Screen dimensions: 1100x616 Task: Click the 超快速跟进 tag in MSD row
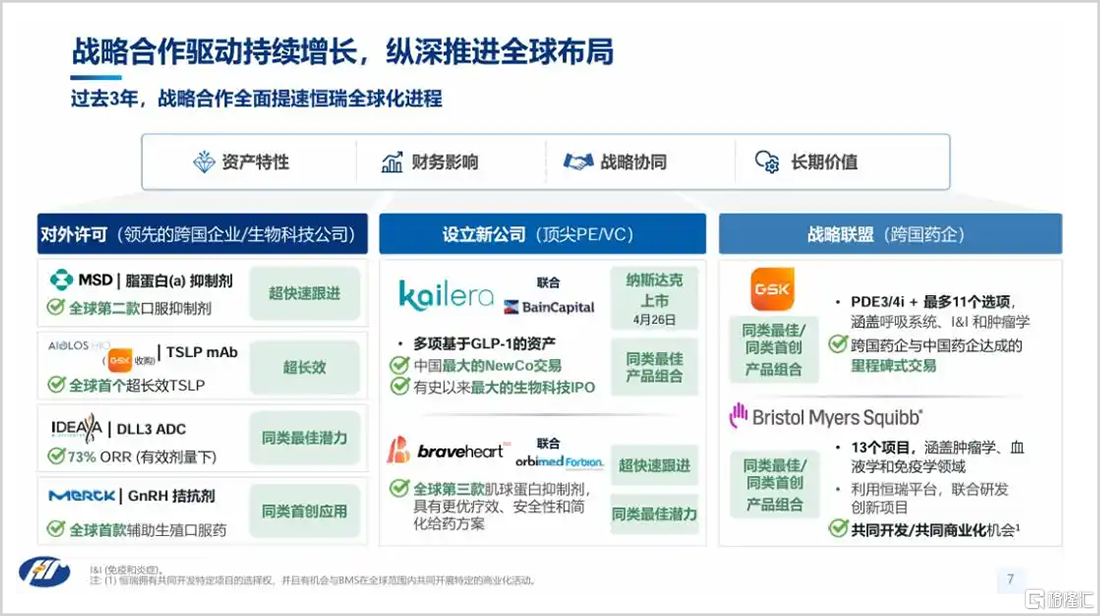(x=304, y=293)
